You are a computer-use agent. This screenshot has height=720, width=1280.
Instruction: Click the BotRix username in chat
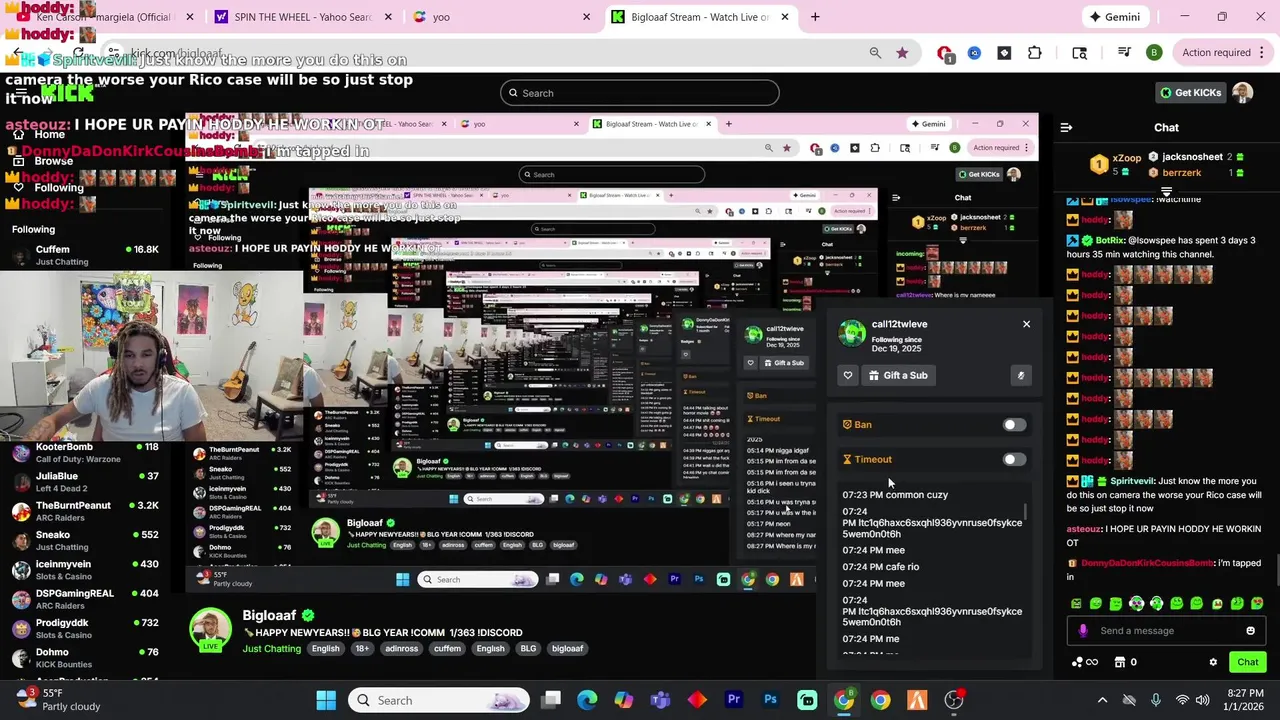(1110, 241)
